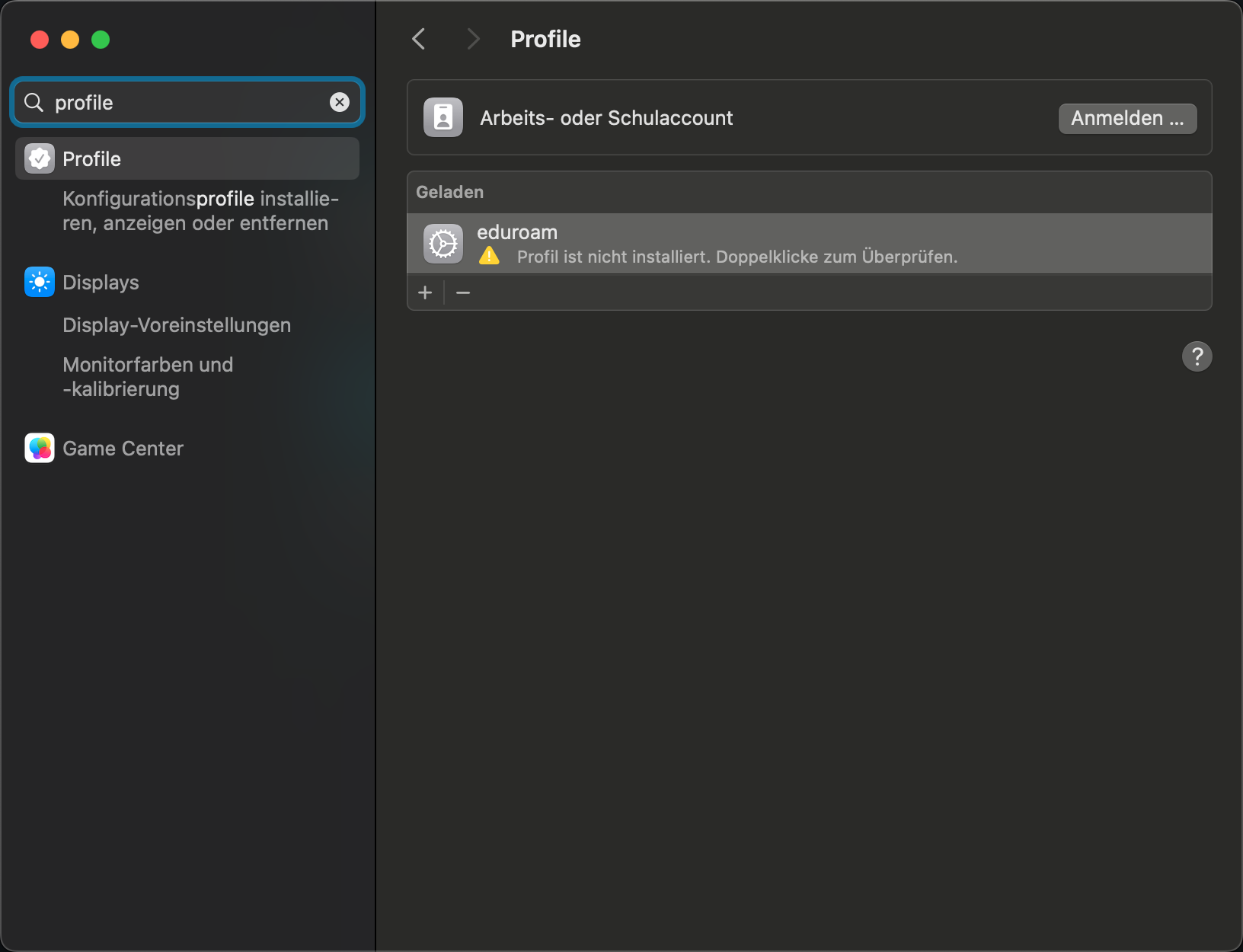Screen dimensions: 1243x952
Task: Click the magnifying glass search icon
Action: pos(34,102)
